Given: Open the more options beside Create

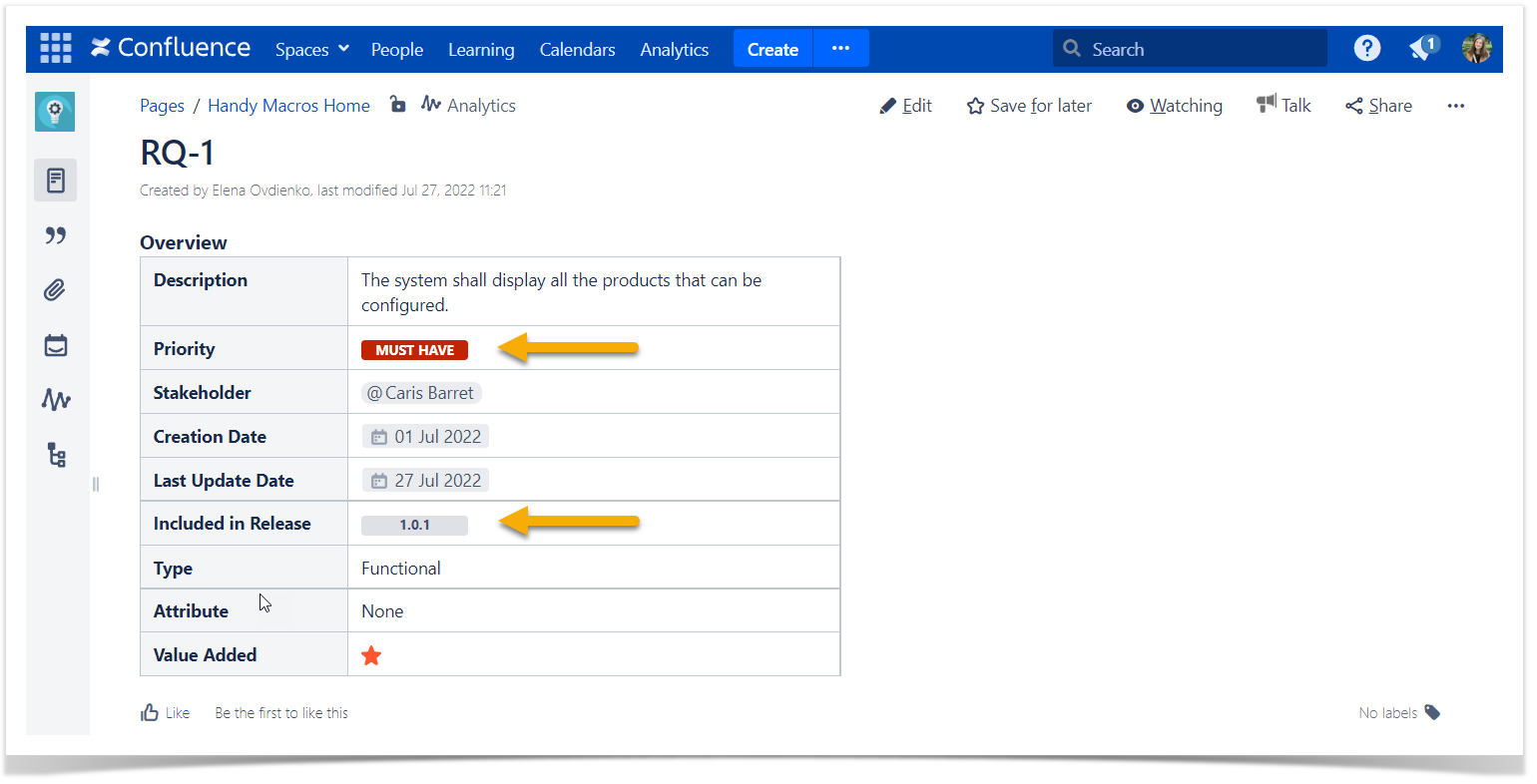Looking at the screenshot, I should coord(840,48).
